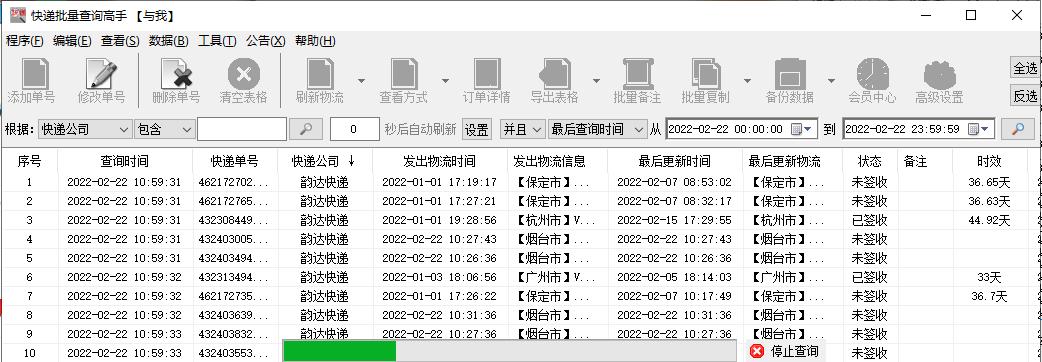Open the 修改单号 edit tool
The height and width of the screenshot is (362, 1042).
pyautogui.click(x=102, y=74)
